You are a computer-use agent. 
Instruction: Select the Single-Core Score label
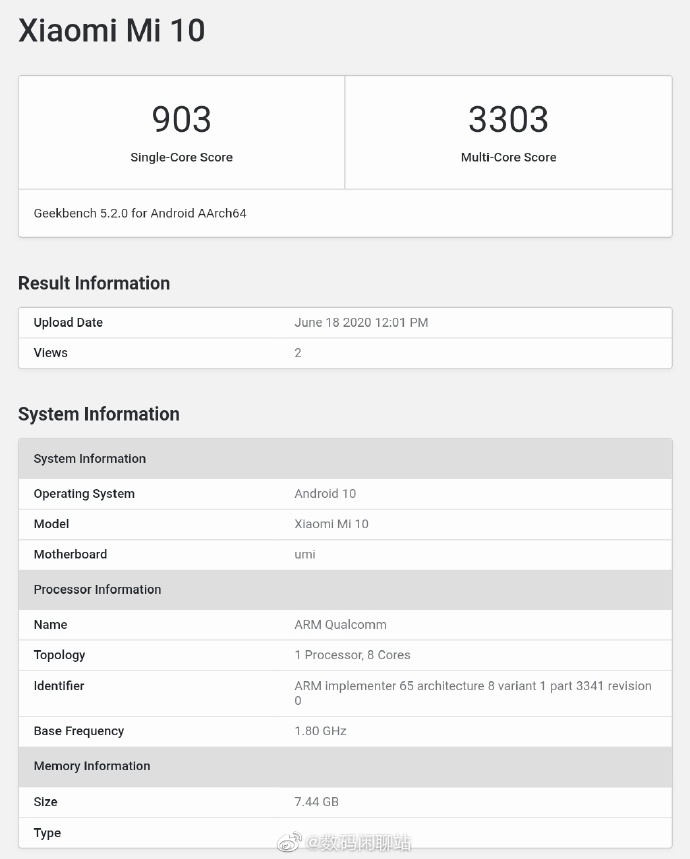point(181,157)
